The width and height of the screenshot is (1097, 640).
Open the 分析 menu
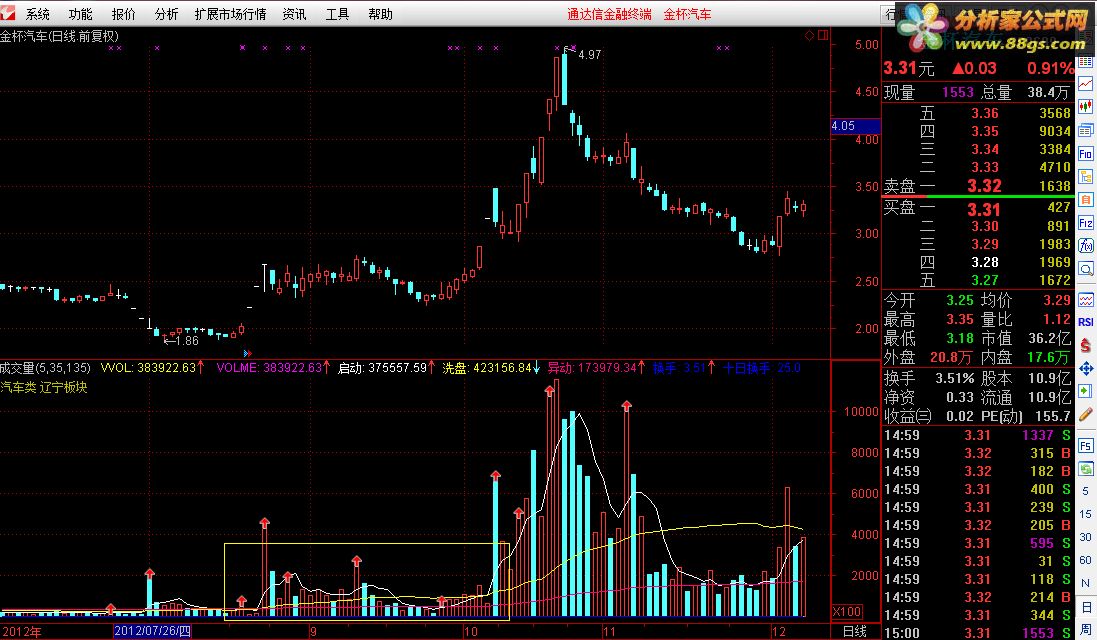tap(167, 14)
